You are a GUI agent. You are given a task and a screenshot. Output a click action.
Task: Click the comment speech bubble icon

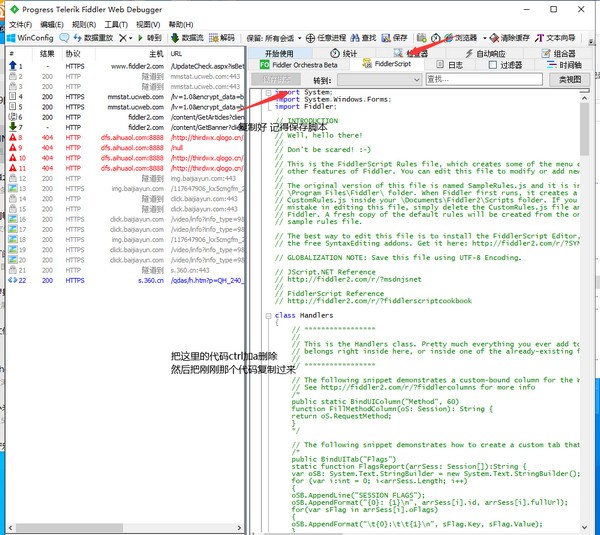[x=65, y=37]
